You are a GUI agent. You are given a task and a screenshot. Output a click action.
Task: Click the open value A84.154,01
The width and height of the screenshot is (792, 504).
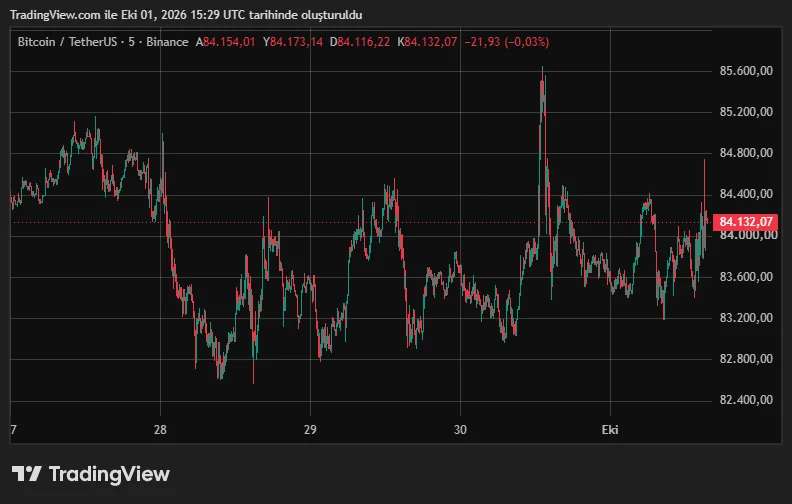point(225,42)
